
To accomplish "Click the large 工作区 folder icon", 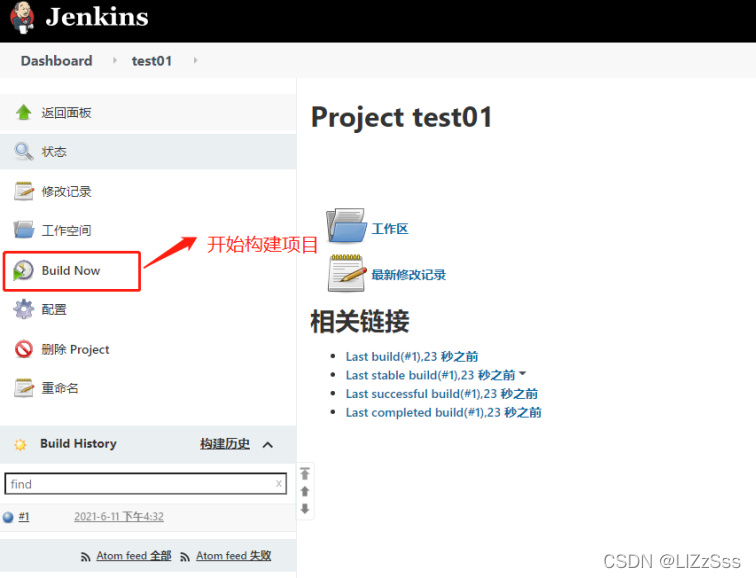I will 346,225.
